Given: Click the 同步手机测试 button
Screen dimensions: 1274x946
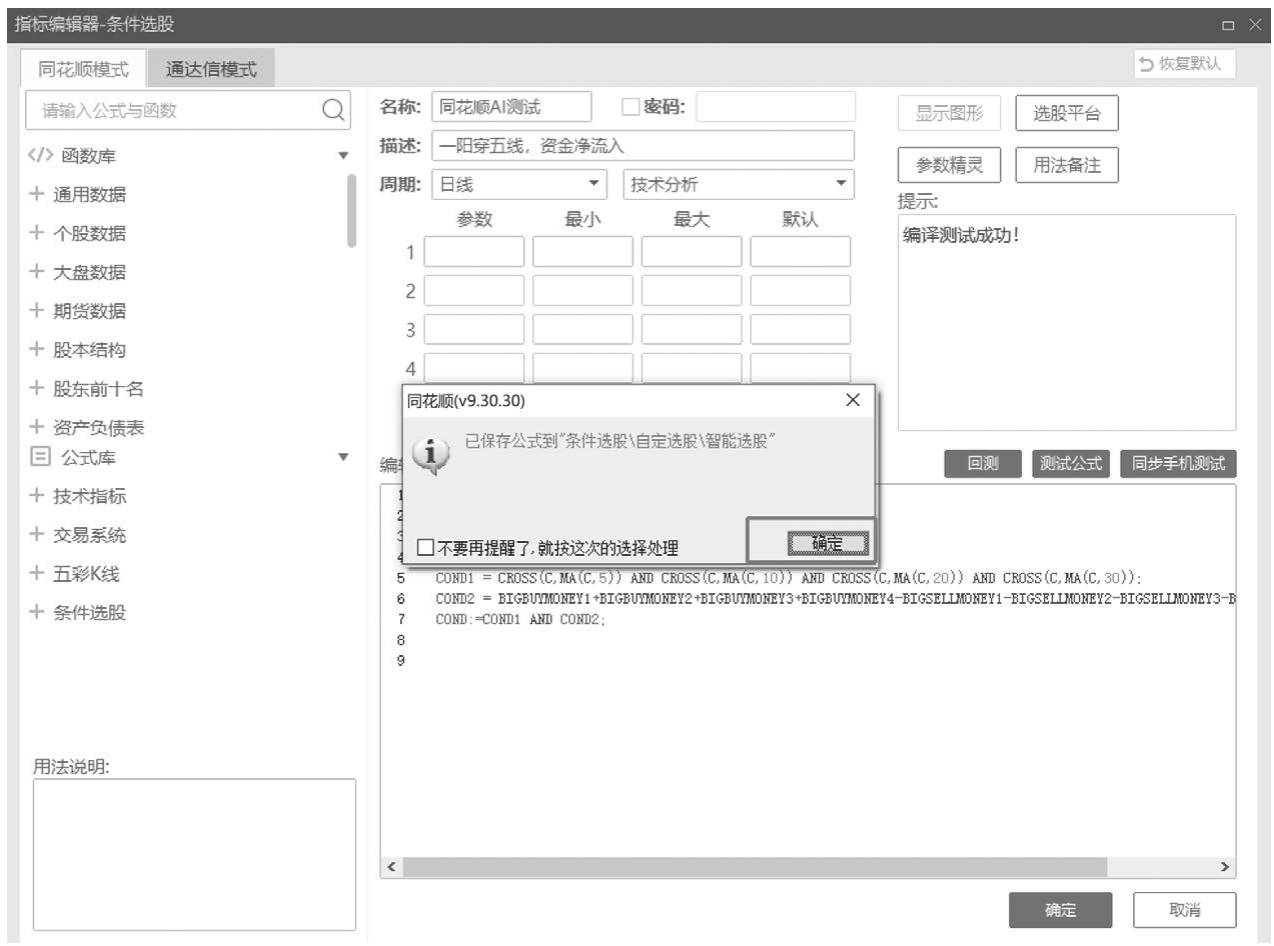Looking at the screenshot, I should pyautogui.click(x=1178, y=463).
